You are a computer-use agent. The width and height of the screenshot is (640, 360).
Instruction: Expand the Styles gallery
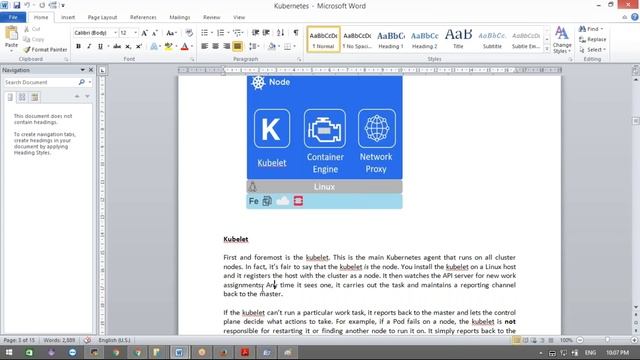[x=547, y=49]
